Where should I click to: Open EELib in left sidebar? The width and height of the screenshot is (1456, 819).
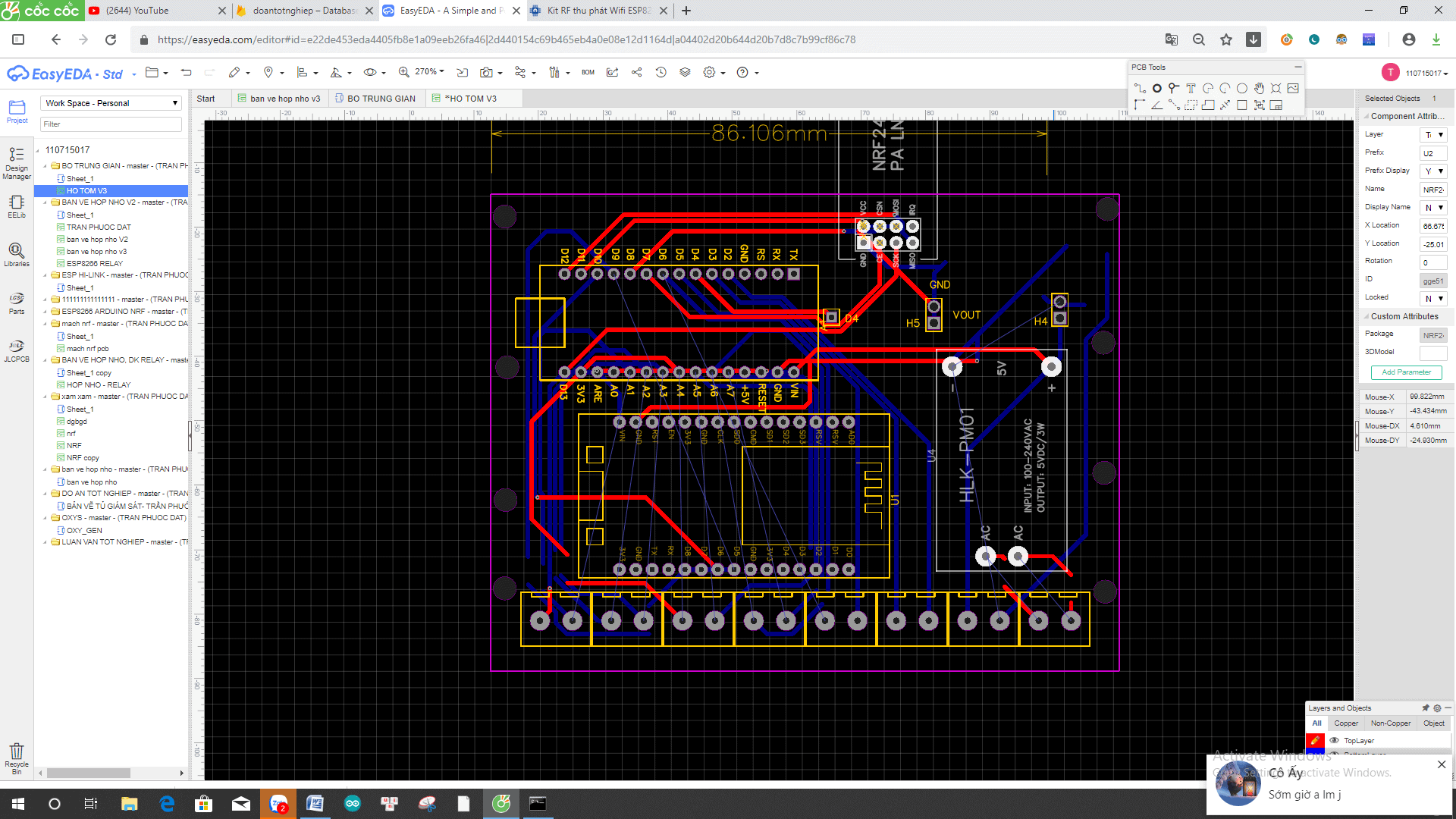17,206
